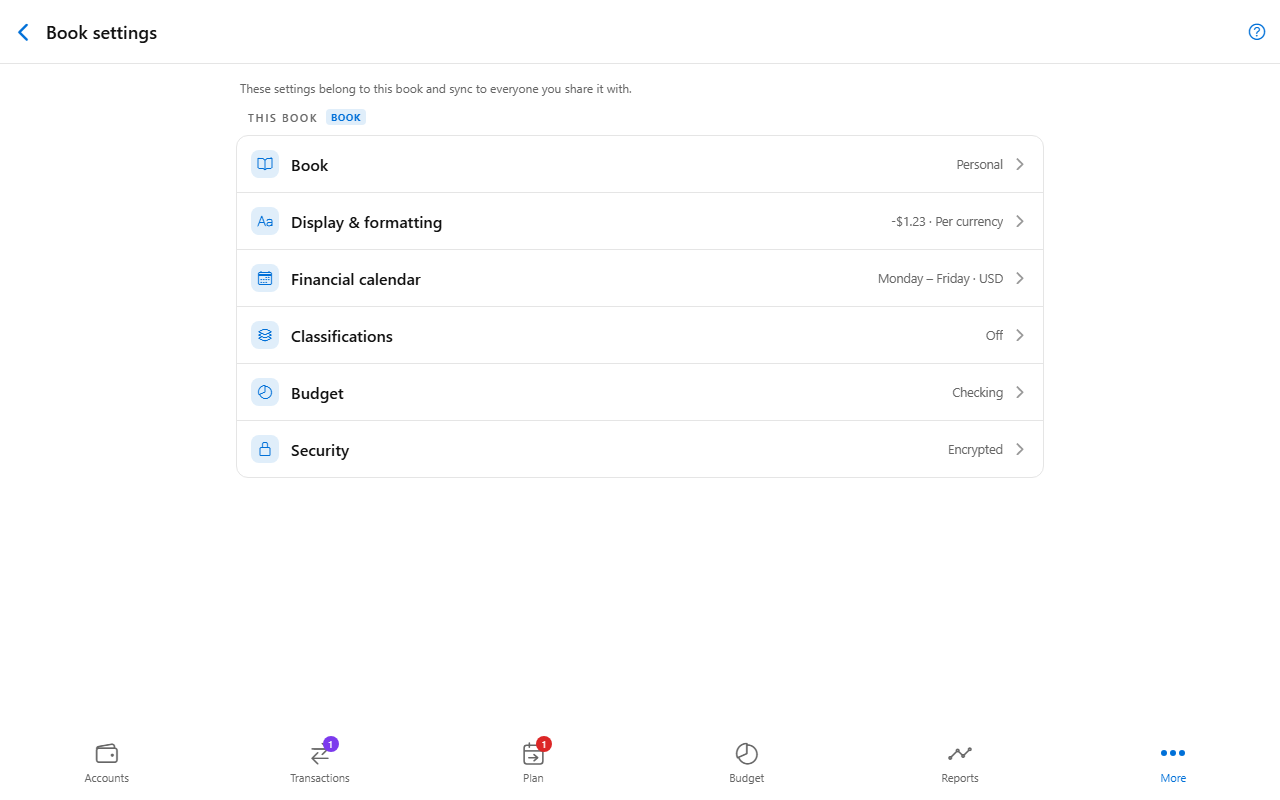1280x800 pixels.
Task: Expand the Budget row chevron
Action: point(1020,392)
